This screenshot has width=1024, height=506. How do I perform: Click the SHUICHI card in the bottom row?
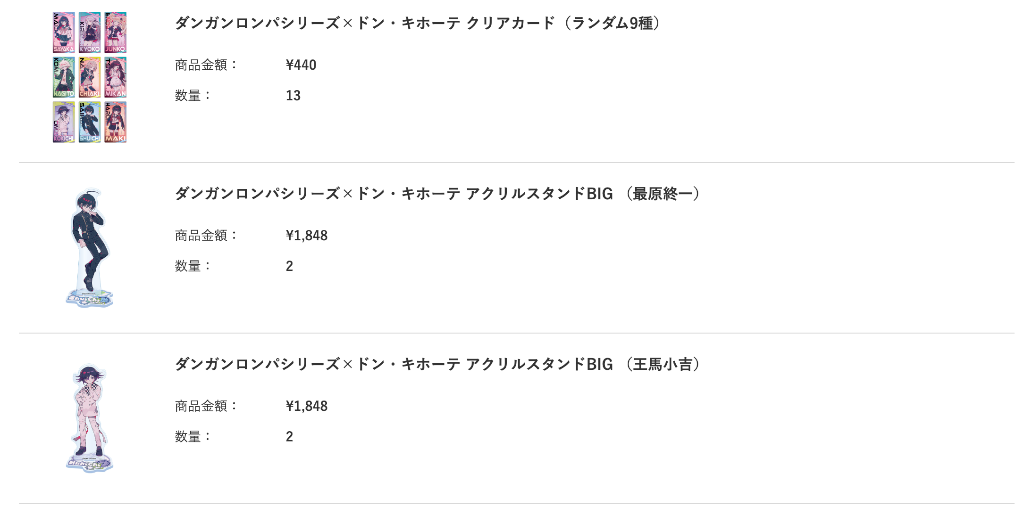(89, 122)
